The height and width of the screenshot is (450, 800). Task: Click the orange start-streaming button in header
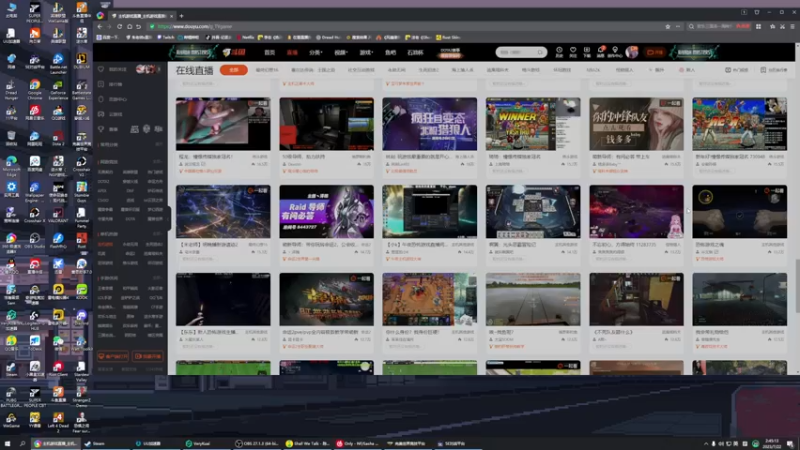click(655, 52)
